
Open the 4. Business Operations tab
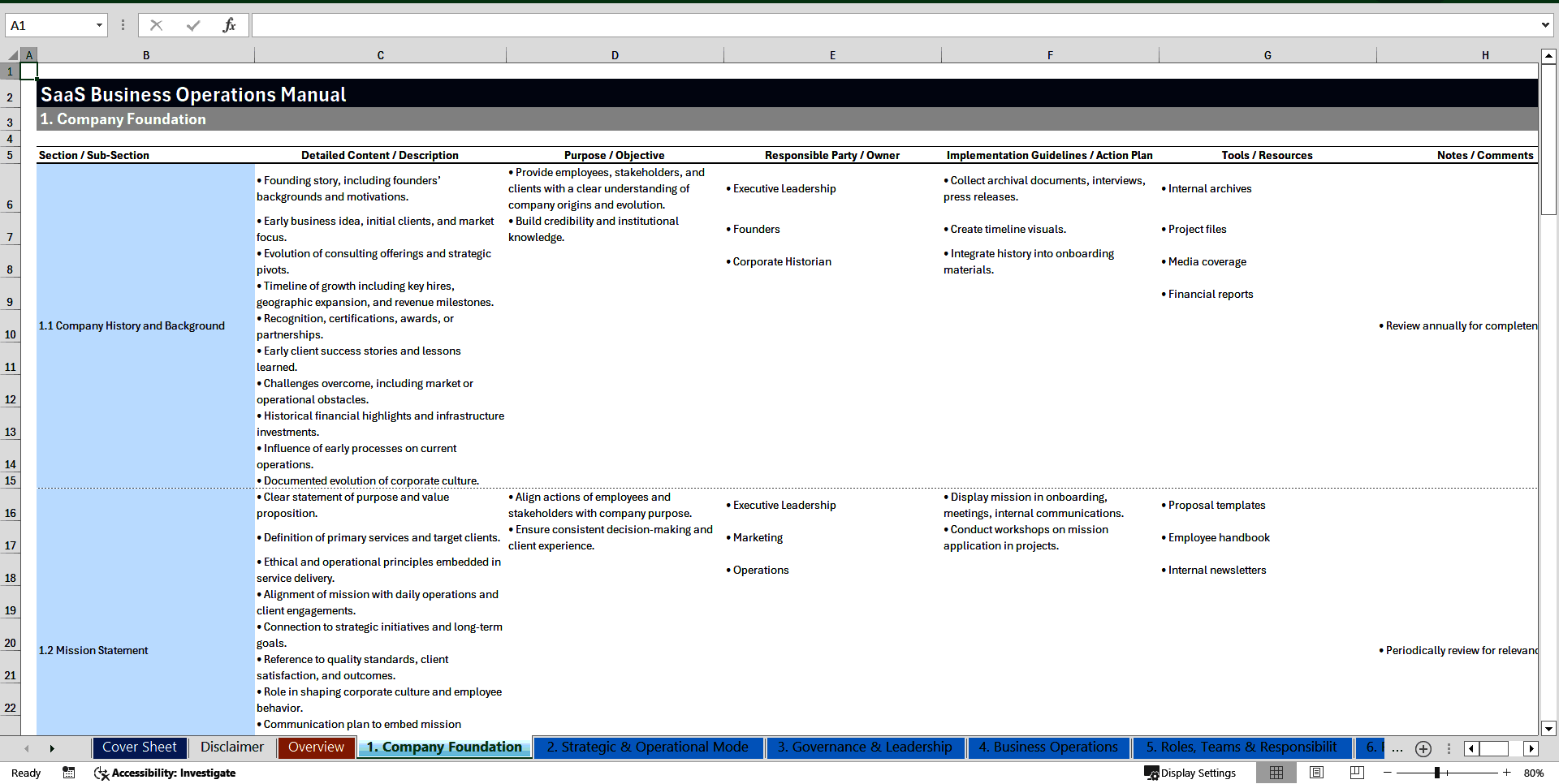(1047, 747)
